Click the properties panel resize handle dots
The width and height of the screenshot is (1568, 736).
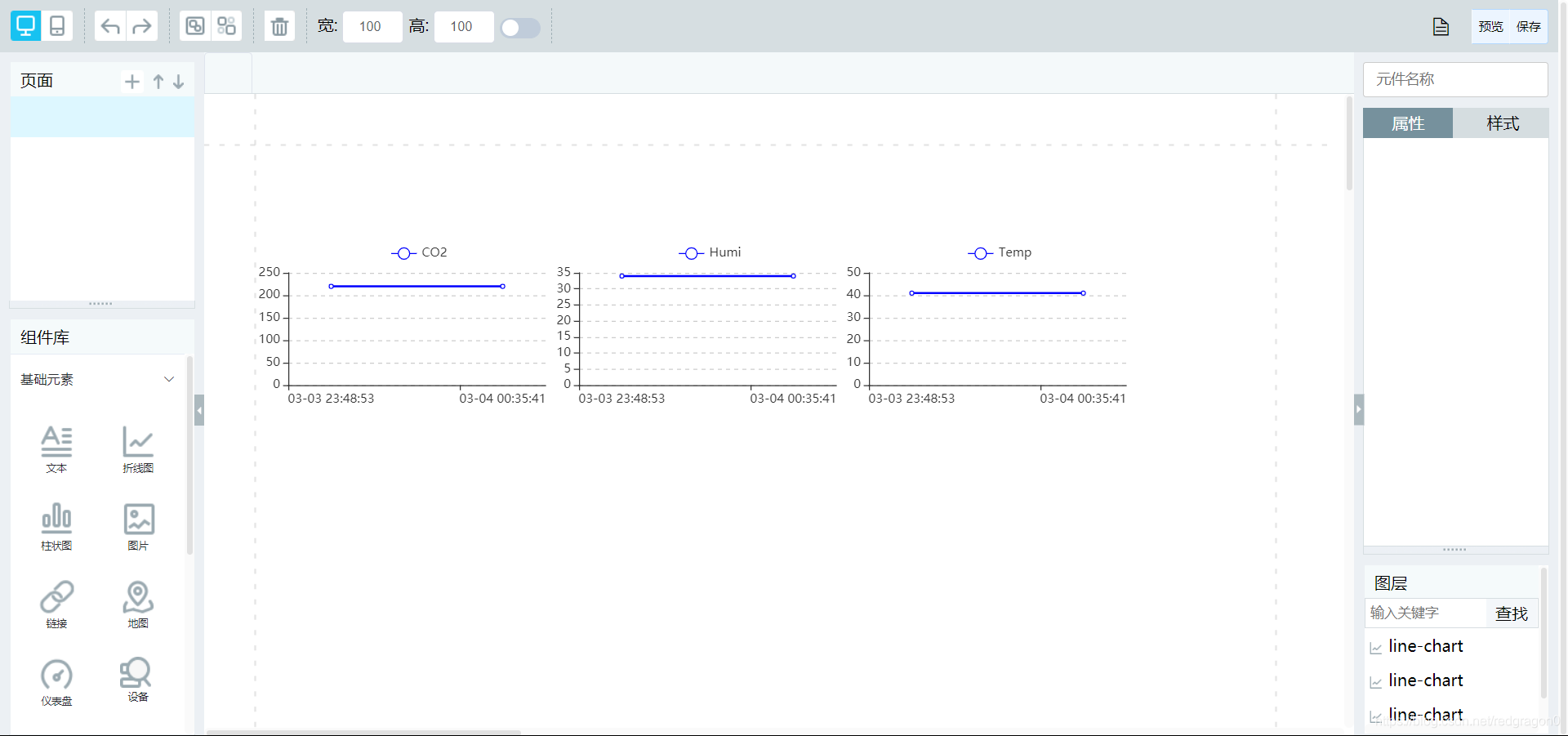click(1454, 550)
